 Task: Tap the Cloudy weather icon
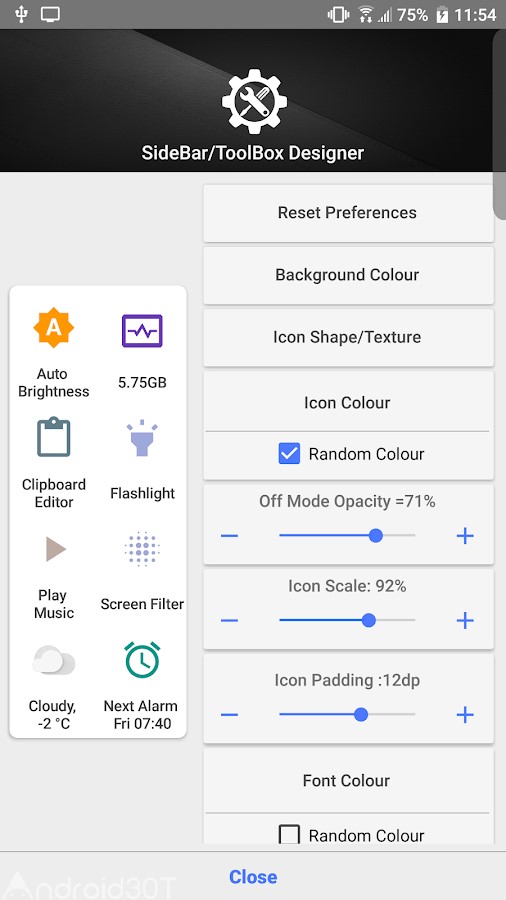click(x=53, y=660)
